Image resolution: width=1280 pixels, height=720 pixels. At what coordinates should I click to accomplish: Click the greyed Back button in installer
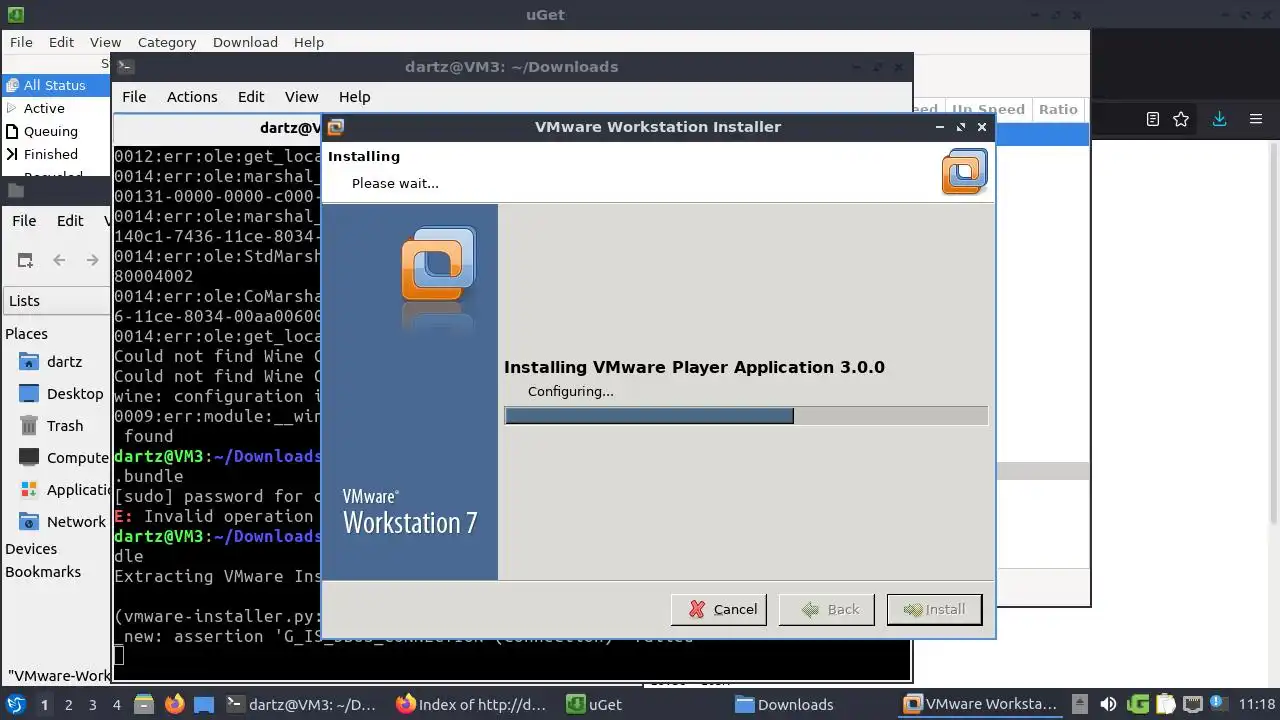(x=827, y=609)
